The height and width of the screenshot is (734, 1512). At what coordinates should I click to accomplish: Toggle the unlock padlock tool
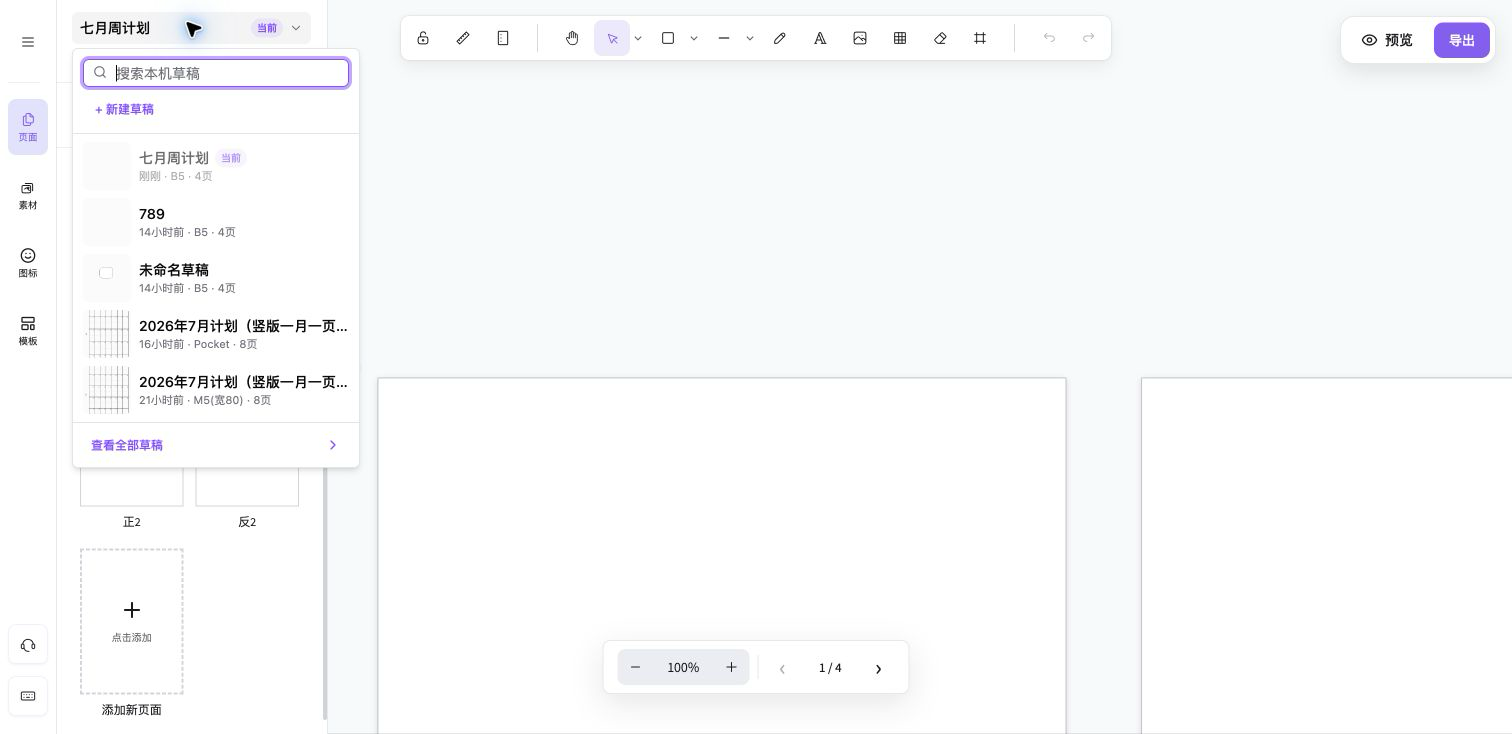point(423,38)
